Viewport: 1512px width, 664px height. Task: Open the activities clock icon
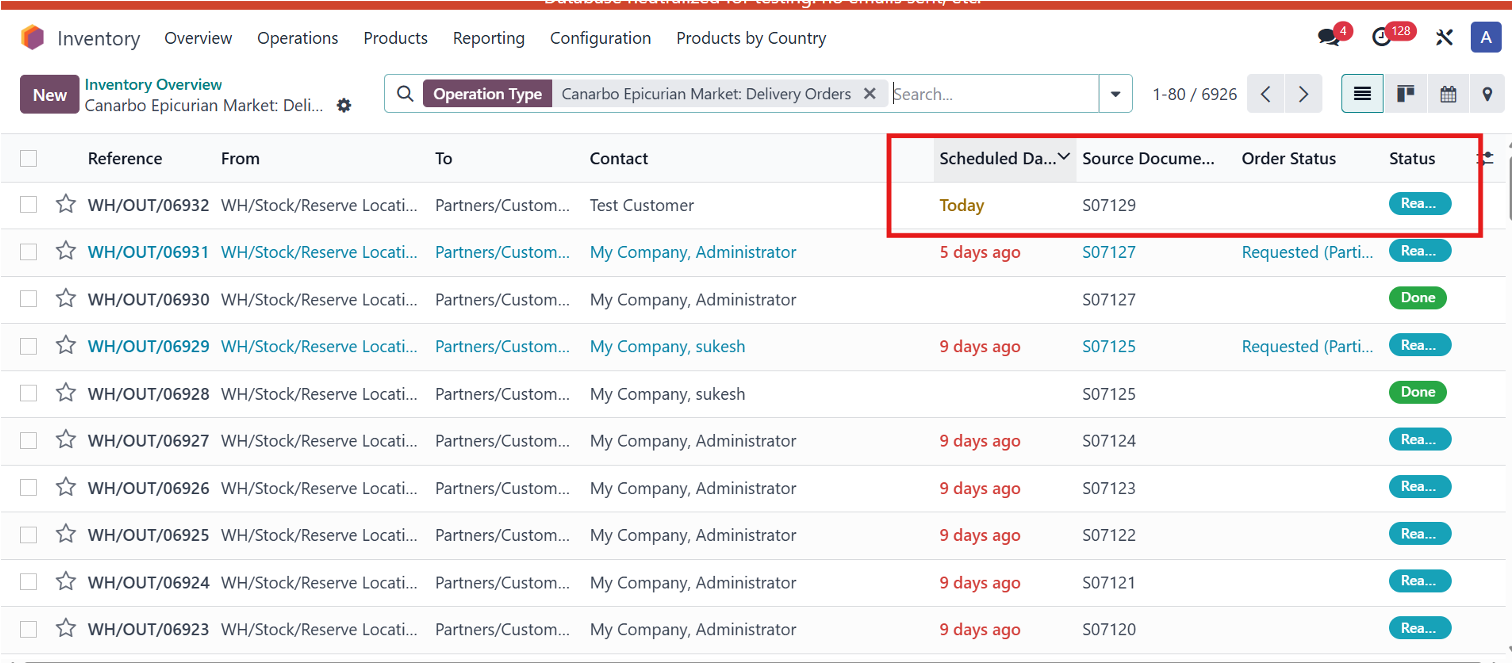(x=1382, y=38)
